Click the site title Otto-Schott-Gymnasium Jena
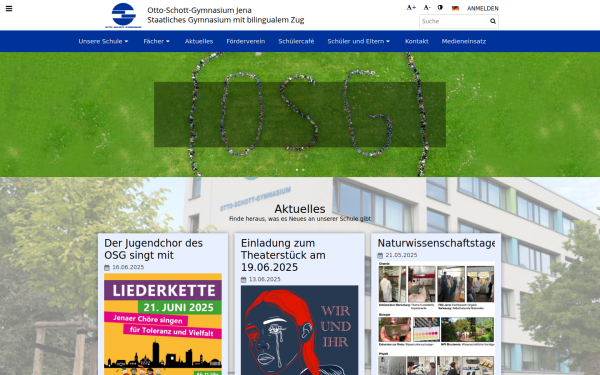The width and height of the screenshot is (600, 375). click(199, 10)
